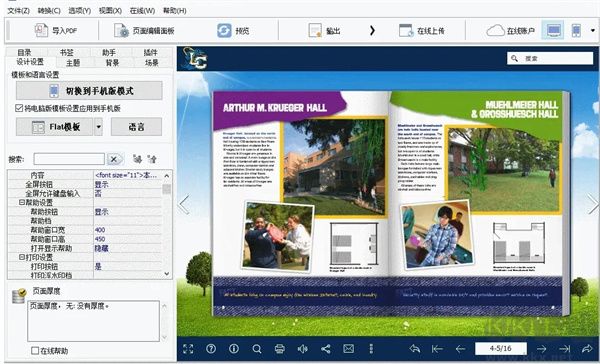Image resolution: width=600 pixels, height=364 pixels.
Task: Collapse the 帮助设置 tree group
Action: pyautogui.click(x=21, y=202)
